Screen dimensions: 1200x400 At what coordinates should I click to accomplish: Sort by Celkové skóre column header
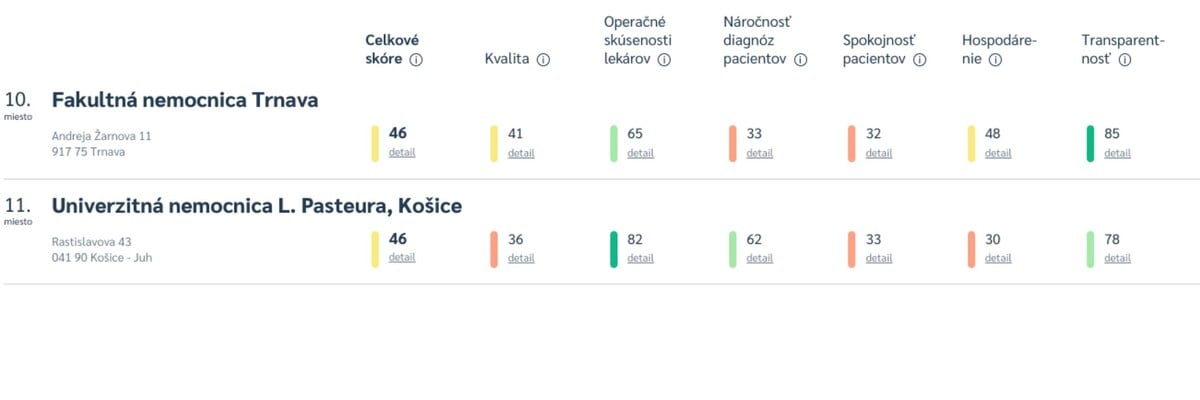tap(392, 50)
